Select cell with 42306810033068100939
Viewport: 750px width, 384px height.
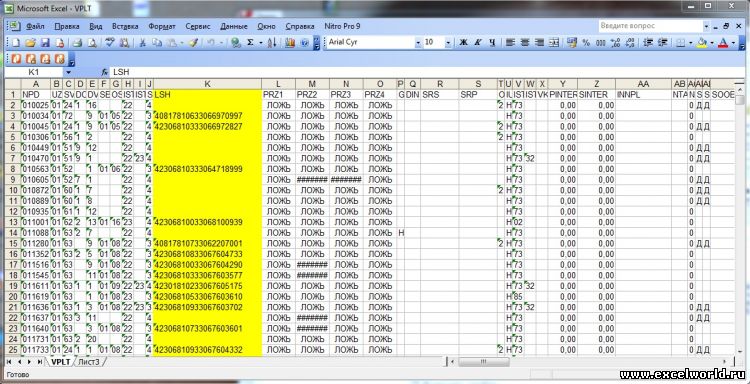click(208, 222)
